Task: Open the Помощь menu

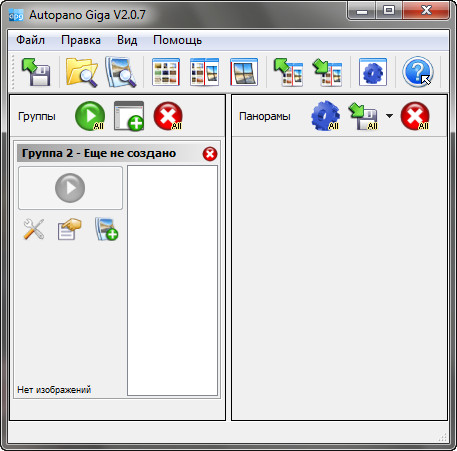Action: pos(177,40)
